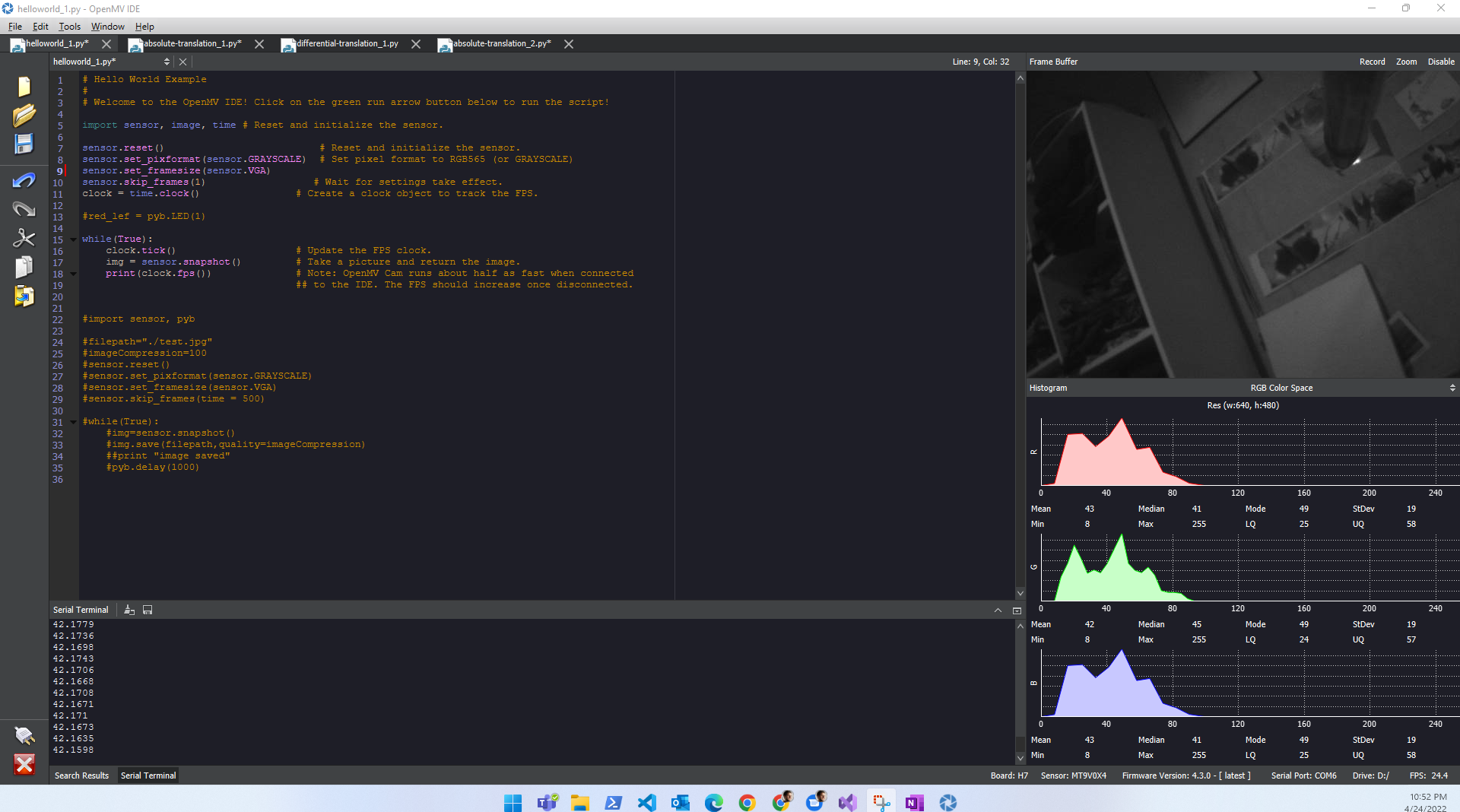Screen dimensions: 1460x812
Task: Collapse the while(True) code block
Action: (x=72, y=238)
